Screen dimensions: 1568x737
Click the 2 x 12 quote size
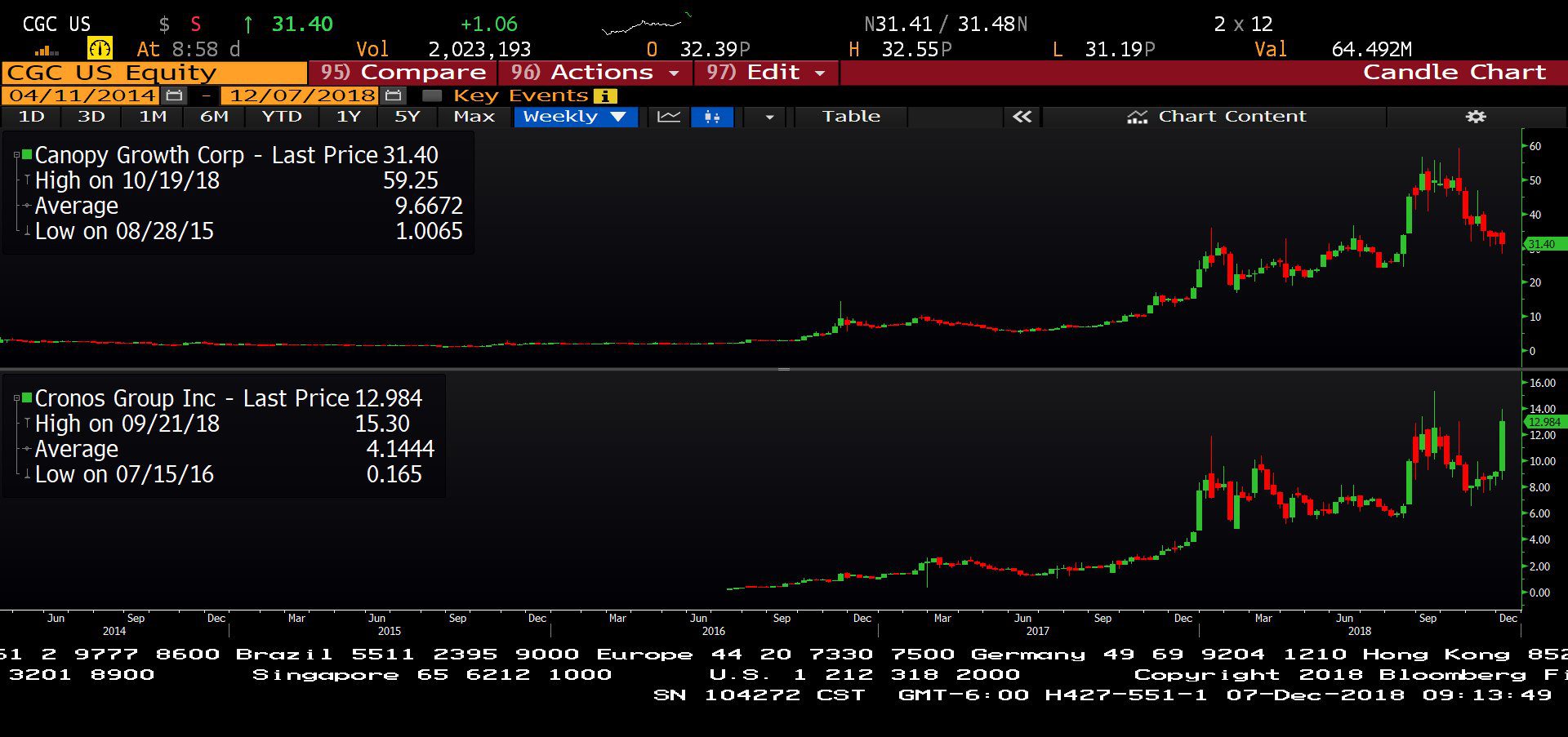[1243, 24]
